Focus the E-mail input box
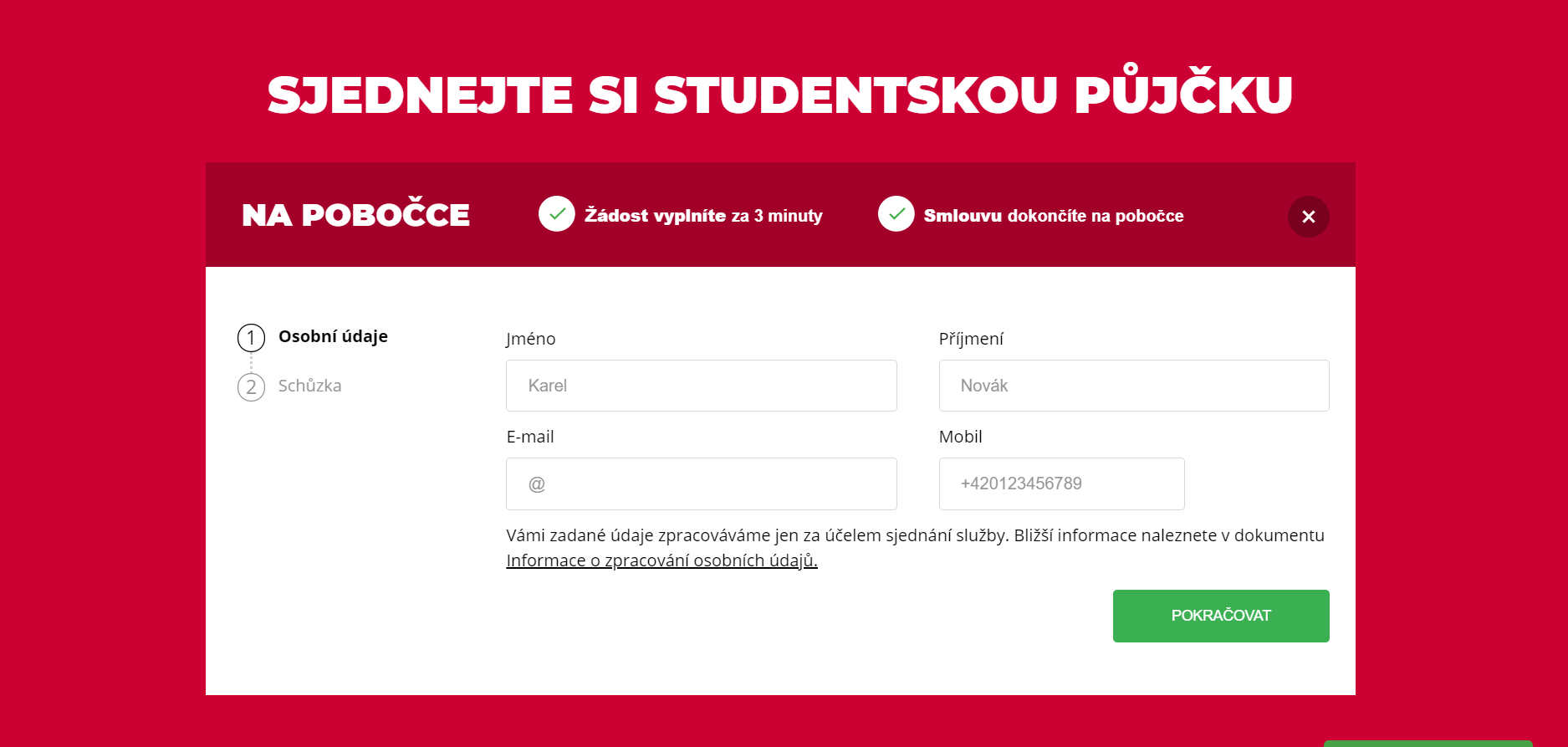Screen dimensions: 1568x747 (x=701, y=484)
